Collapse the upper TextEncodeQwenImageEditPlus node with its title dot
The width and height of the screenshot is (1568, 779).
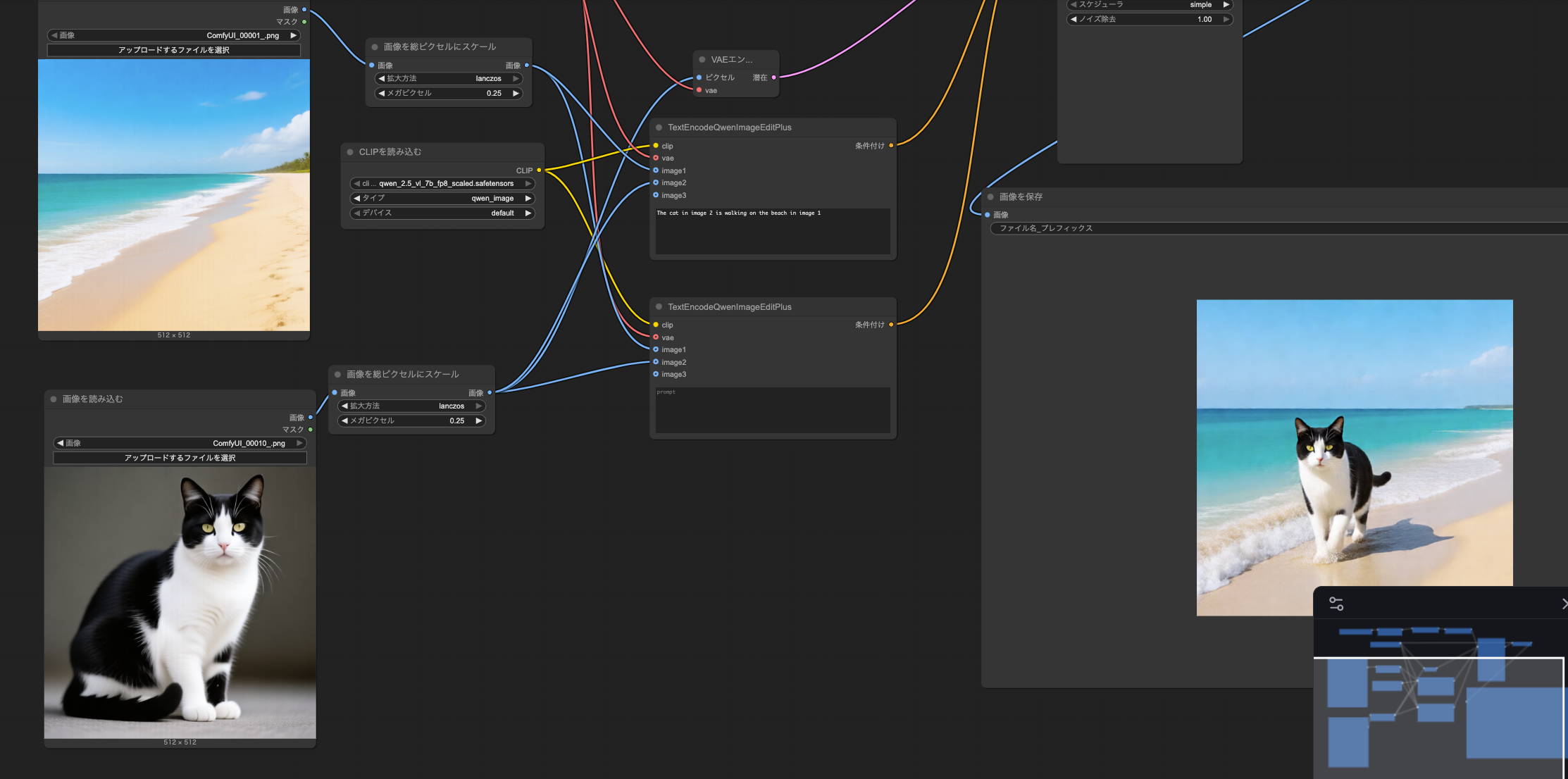pyautogui.click(x=659, y=127)
